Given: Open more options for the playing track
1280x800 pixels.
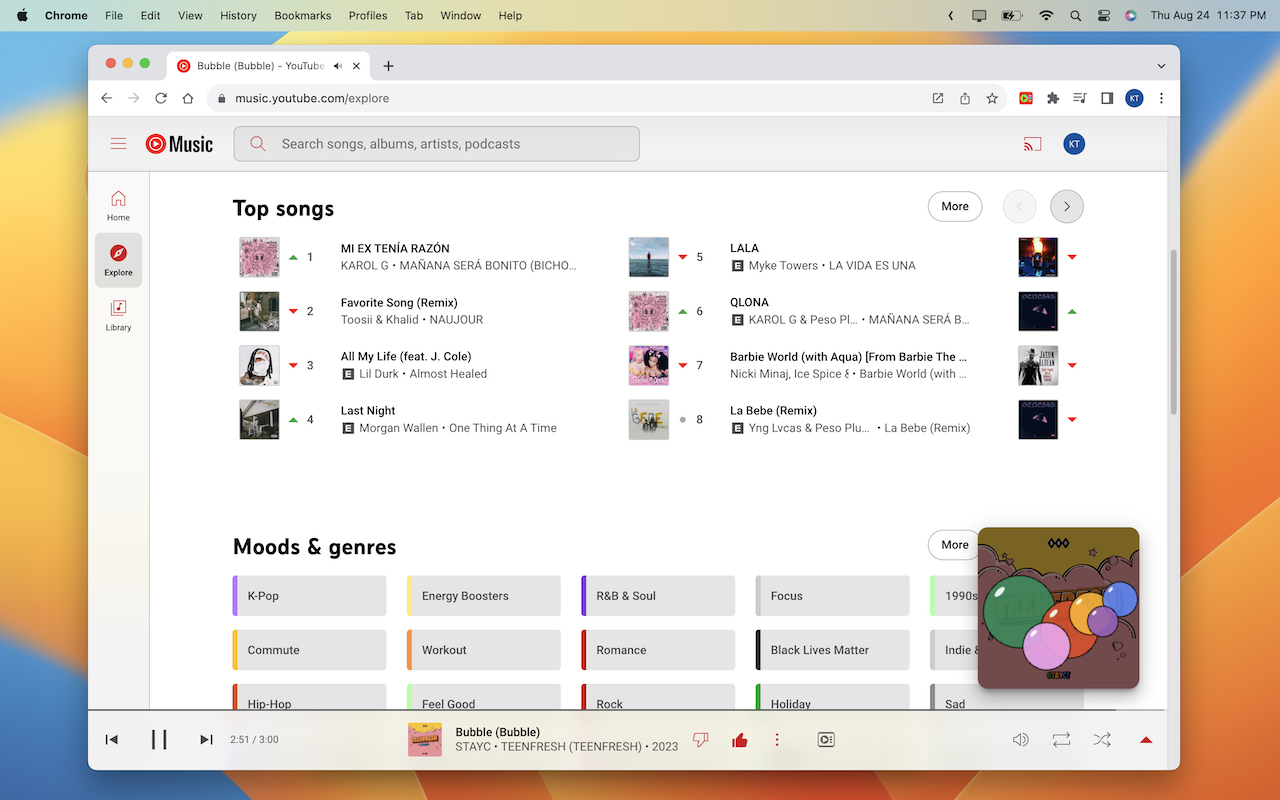Looking at the screenshot, I should (x=777, y=739).
